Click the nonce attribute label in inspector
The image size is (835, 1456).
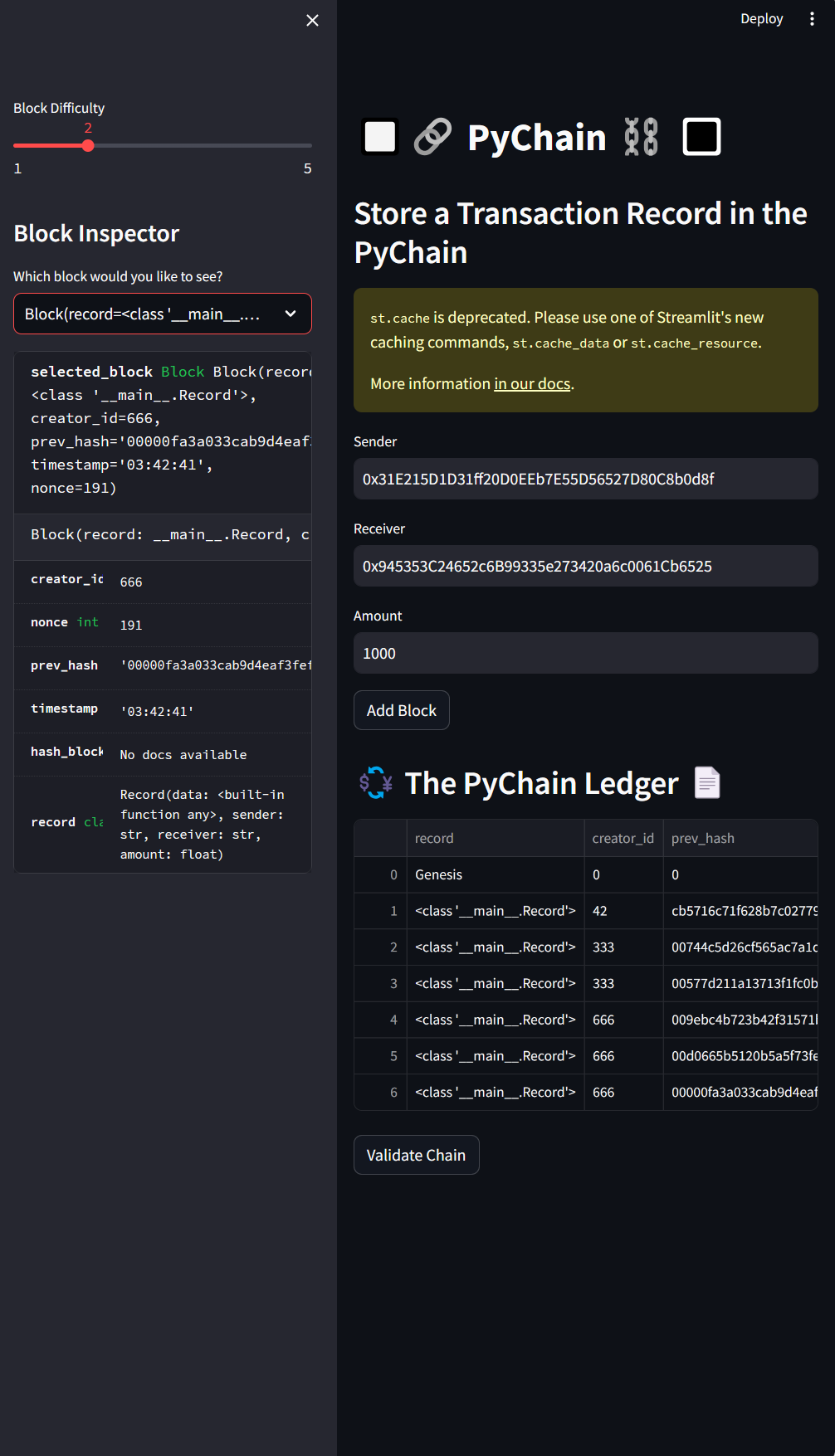point(49,622)
